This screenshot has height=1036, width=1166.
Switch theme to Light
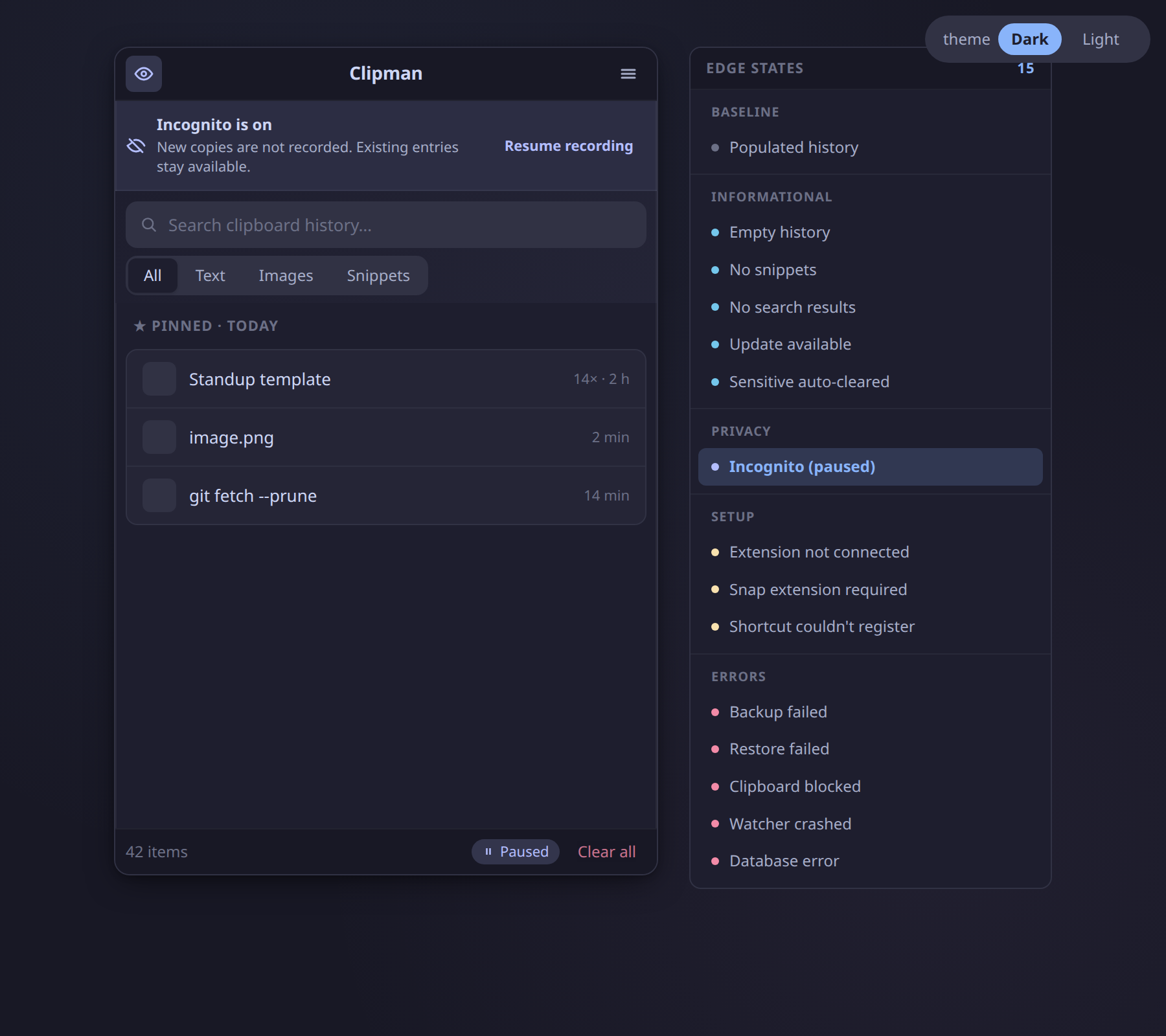tap(1101, 39)
